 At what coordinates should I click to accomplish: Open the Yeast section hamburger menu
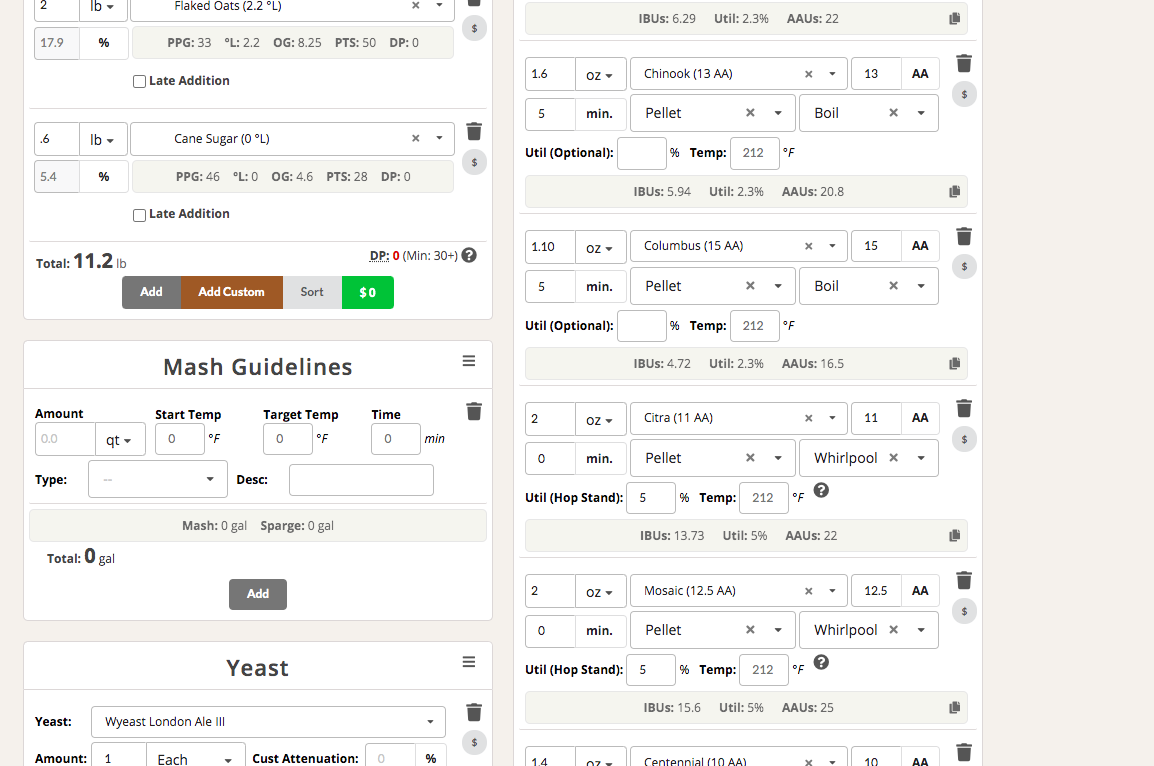pyautogui.click(x=469, y=662)
